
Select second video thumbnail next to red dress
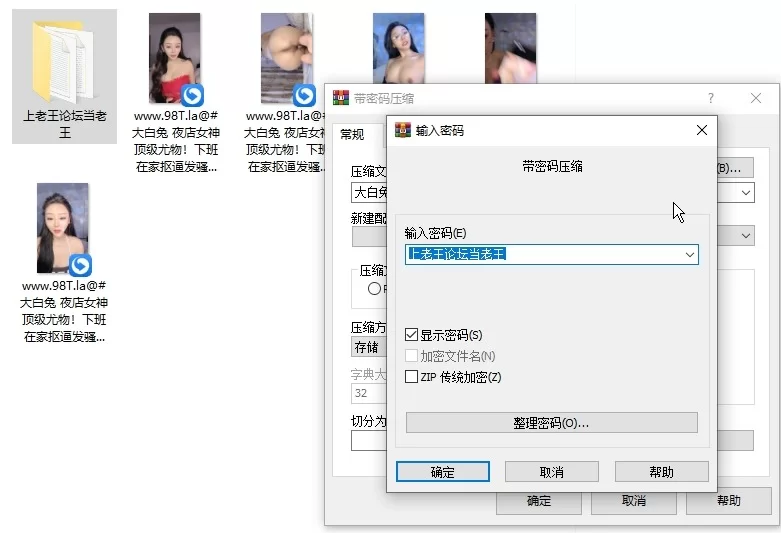point(287,58)
